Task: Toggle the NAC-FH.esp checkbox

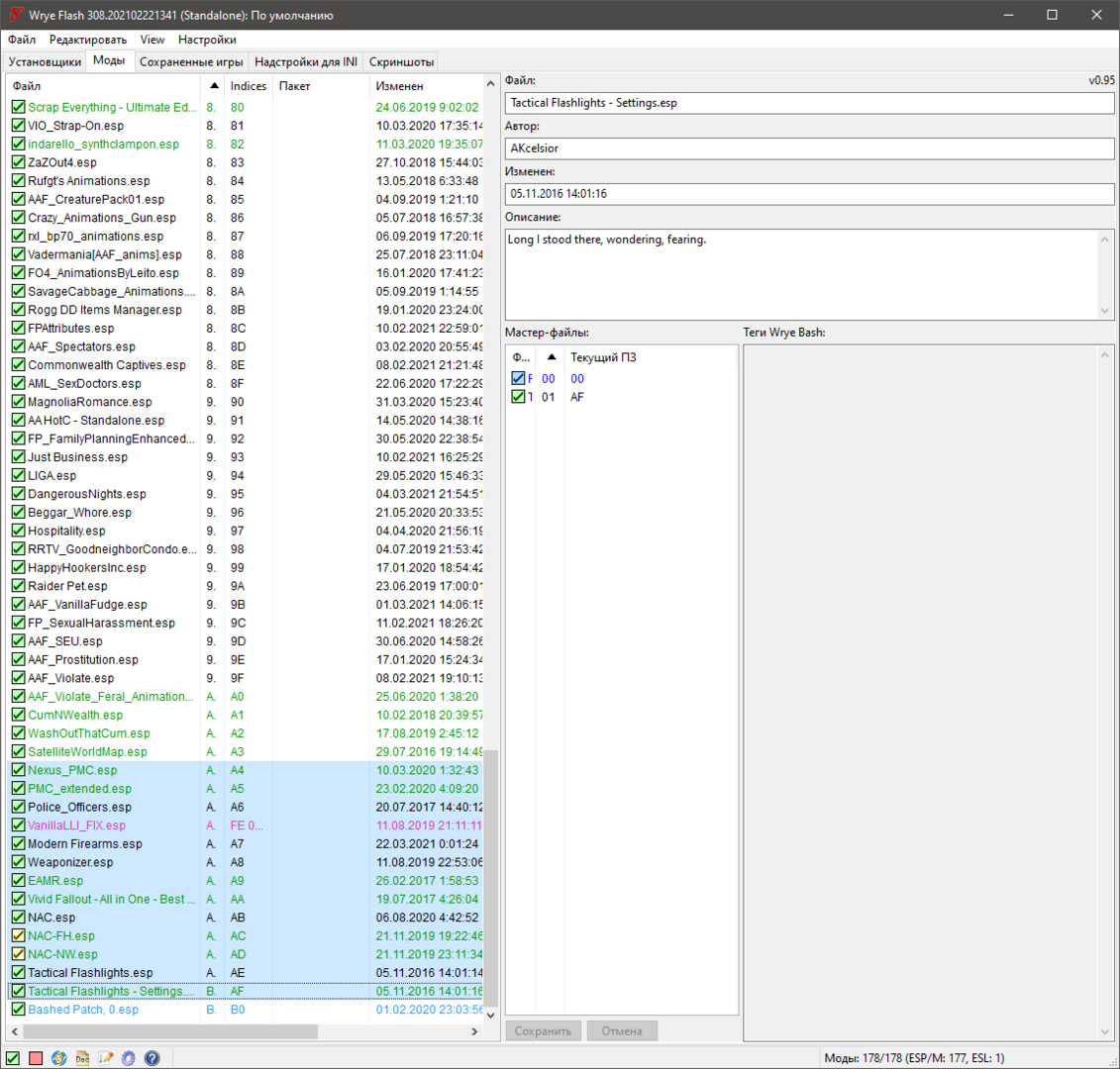Action: (x=18, y=936)
